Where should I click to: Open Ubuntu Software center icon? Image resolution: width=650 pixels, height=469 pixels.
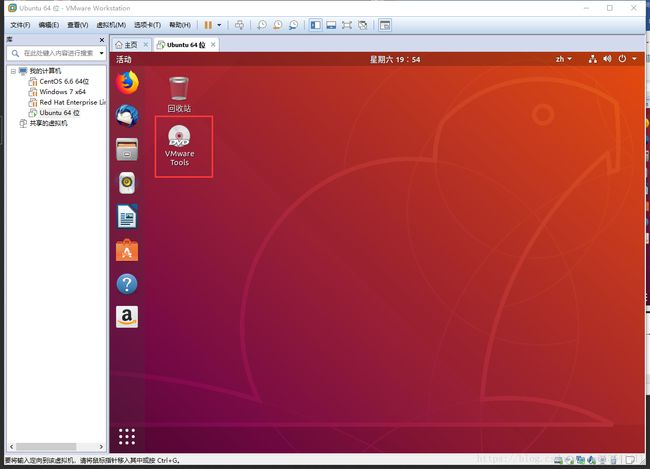pyautogui.click(x=127, y=250)
